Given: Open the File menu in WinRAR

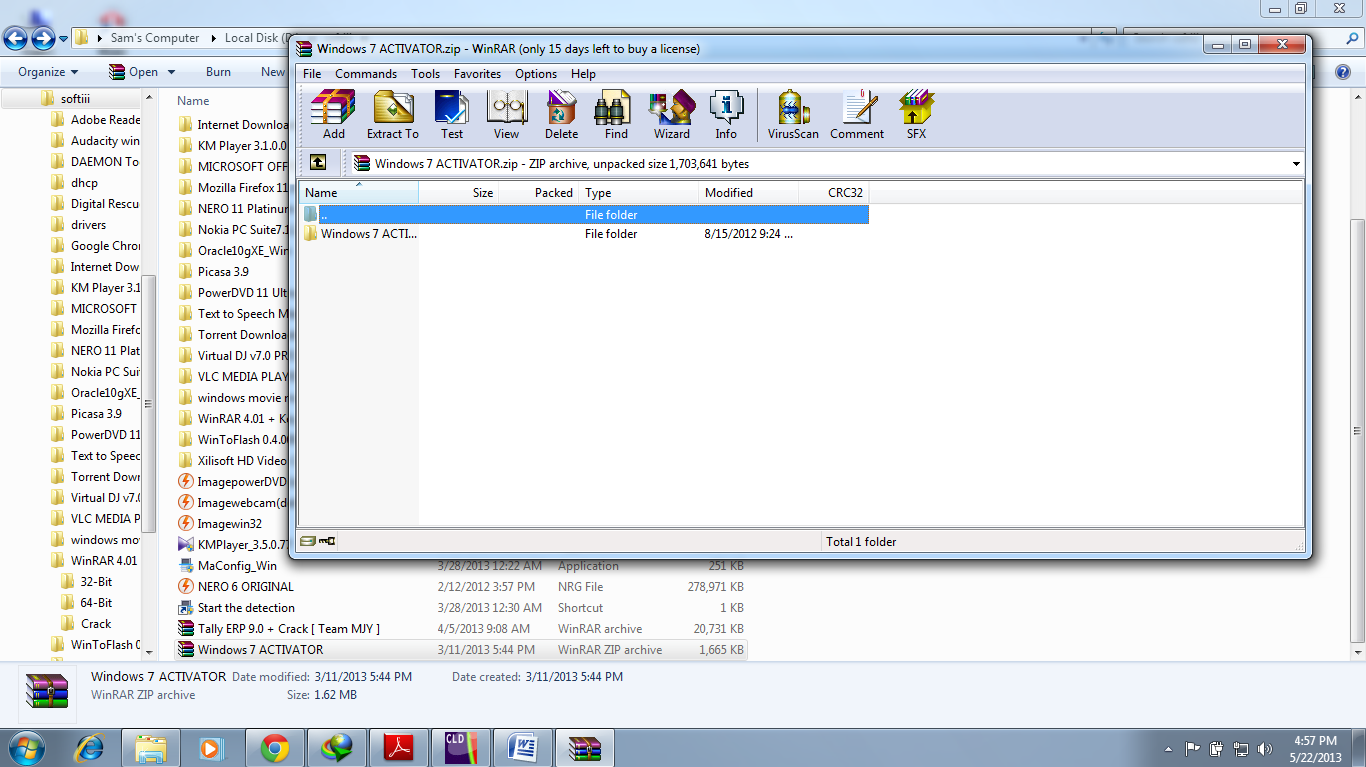Looking at the screenshot, I should pos(312,74).
